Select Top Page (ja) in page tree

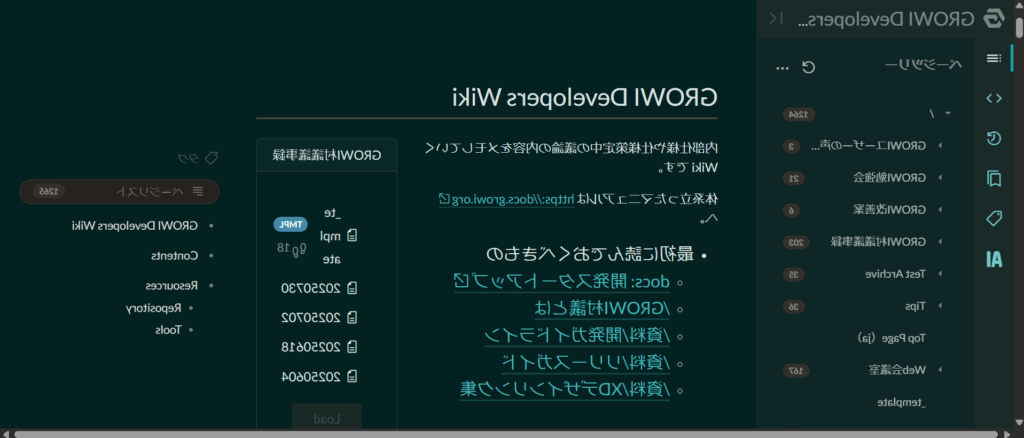click(x=893, y=338)
